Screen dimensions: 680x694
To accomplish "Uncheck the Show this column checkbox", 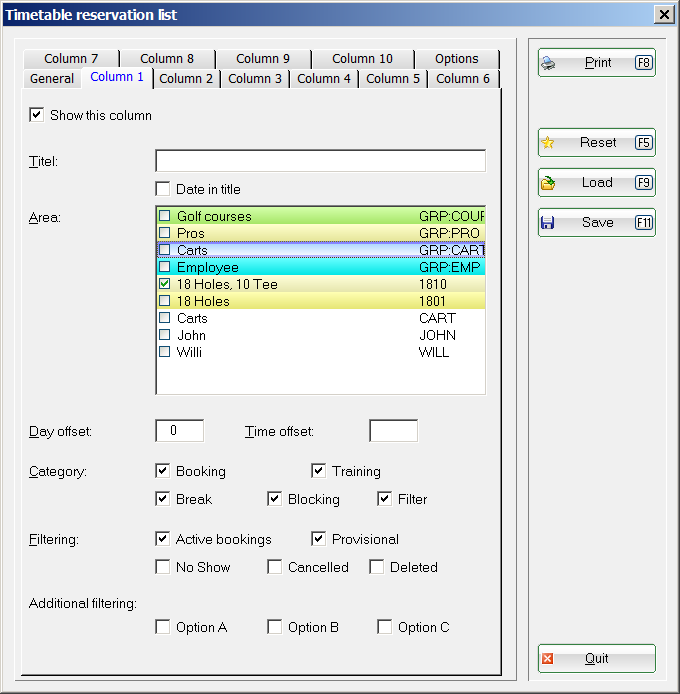I will pos(37,115).
